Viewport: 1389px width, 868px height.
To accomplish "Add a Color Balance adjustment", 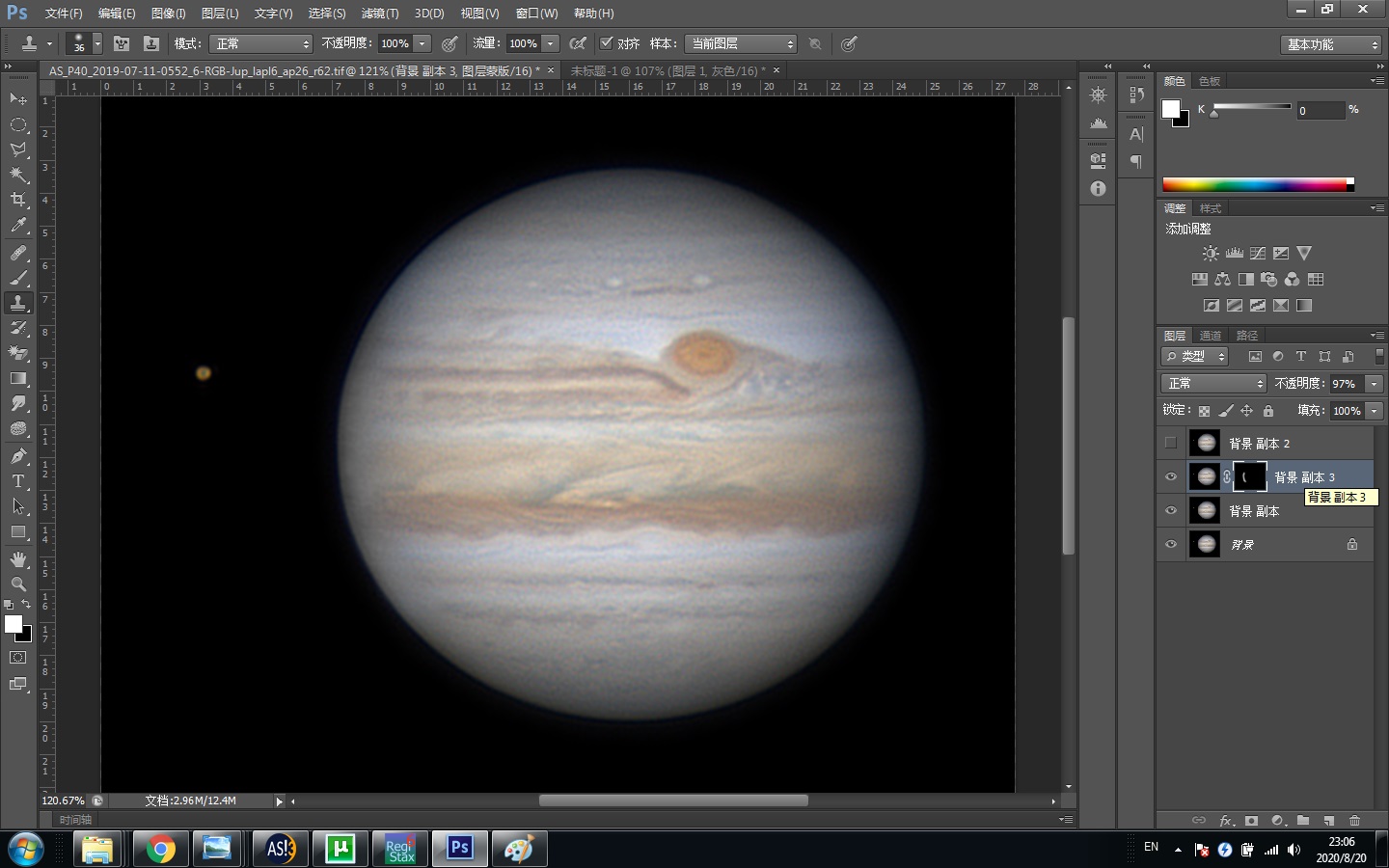I will (x=1222, y=279).
